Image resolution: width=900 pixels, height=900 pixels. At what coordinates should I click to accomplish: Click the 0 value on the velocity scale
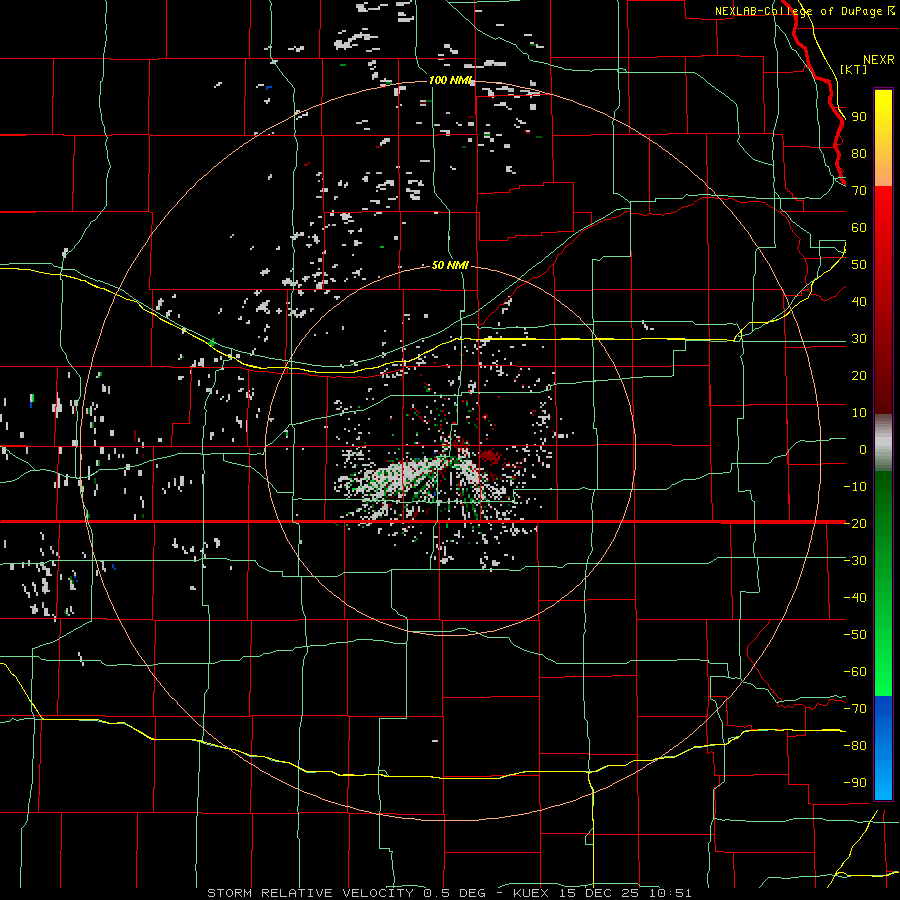pos(863,449)
